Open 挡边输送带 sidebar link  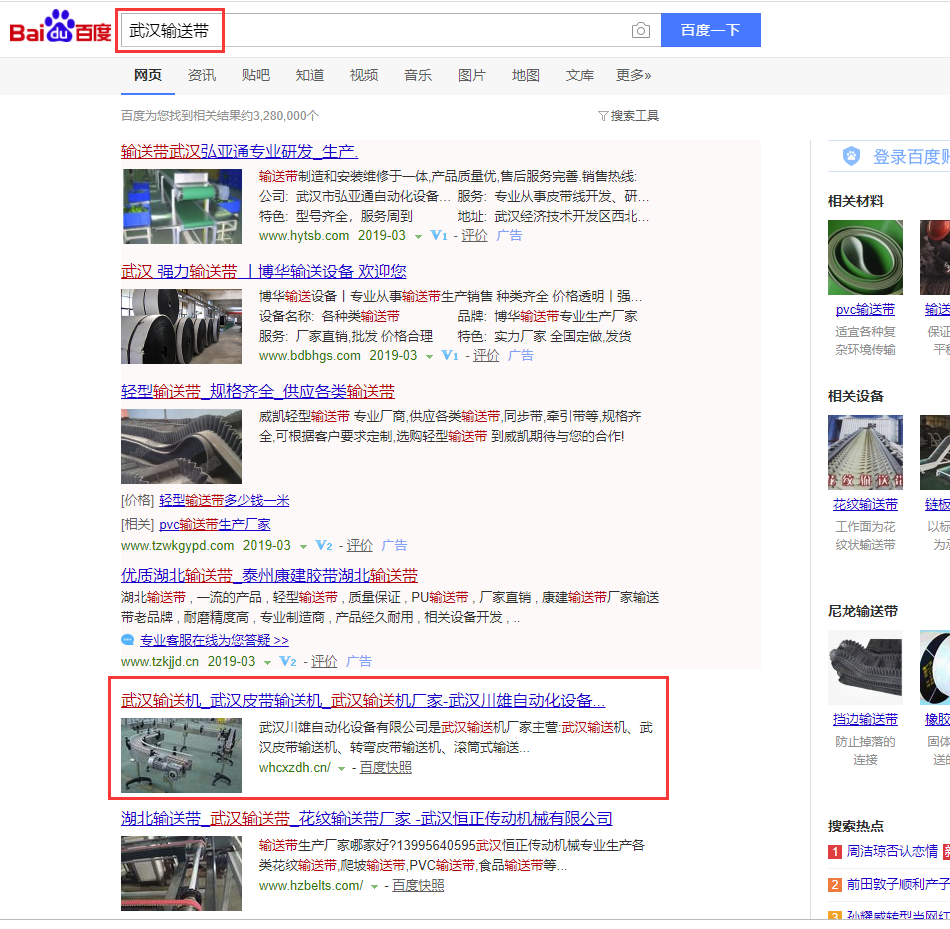pyautogui.click(x=865, y=719)
